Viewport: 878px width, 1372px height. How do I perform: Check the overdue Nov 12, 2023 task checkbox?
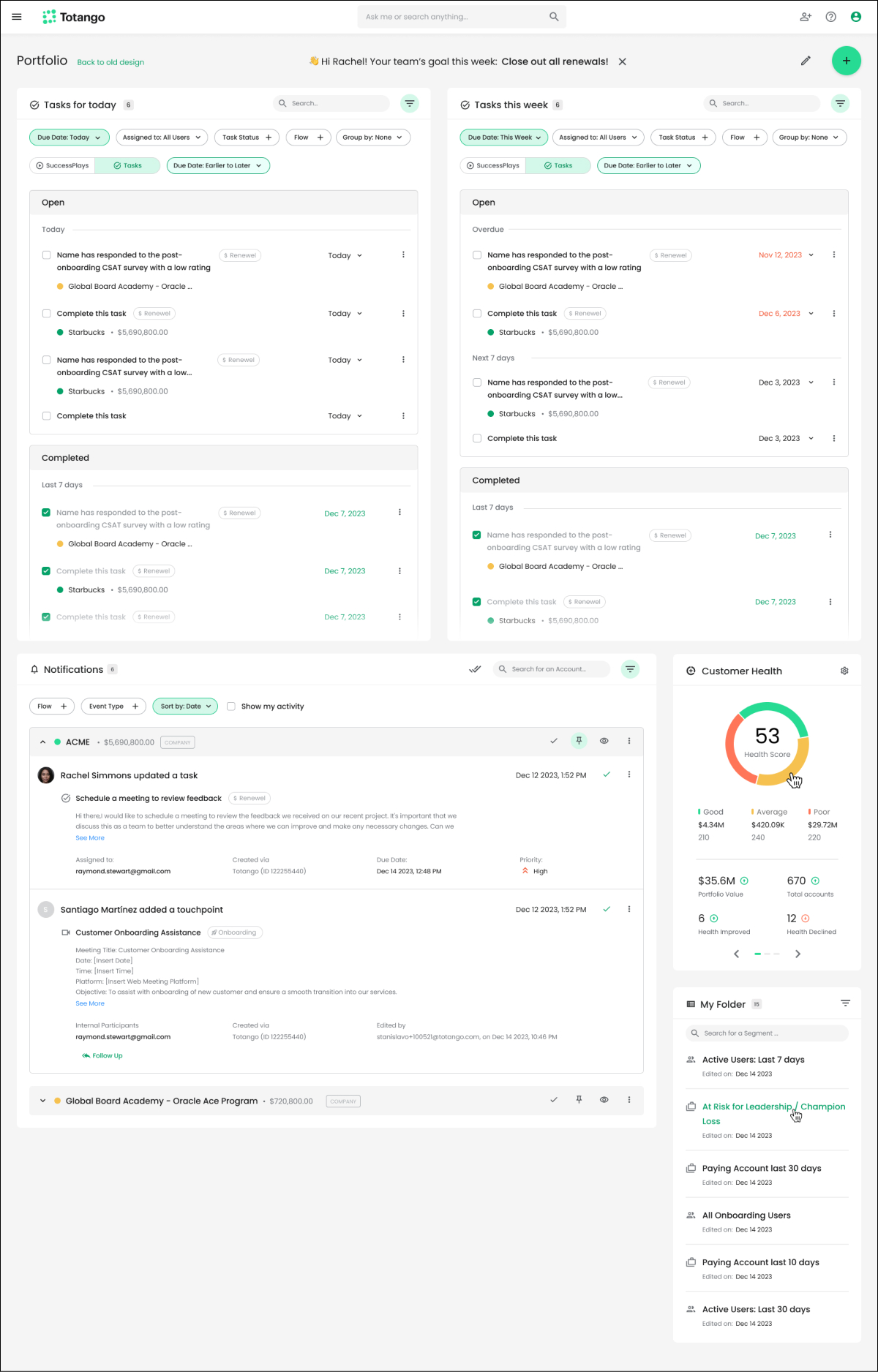pyautogui.click(x=477, y=255)
